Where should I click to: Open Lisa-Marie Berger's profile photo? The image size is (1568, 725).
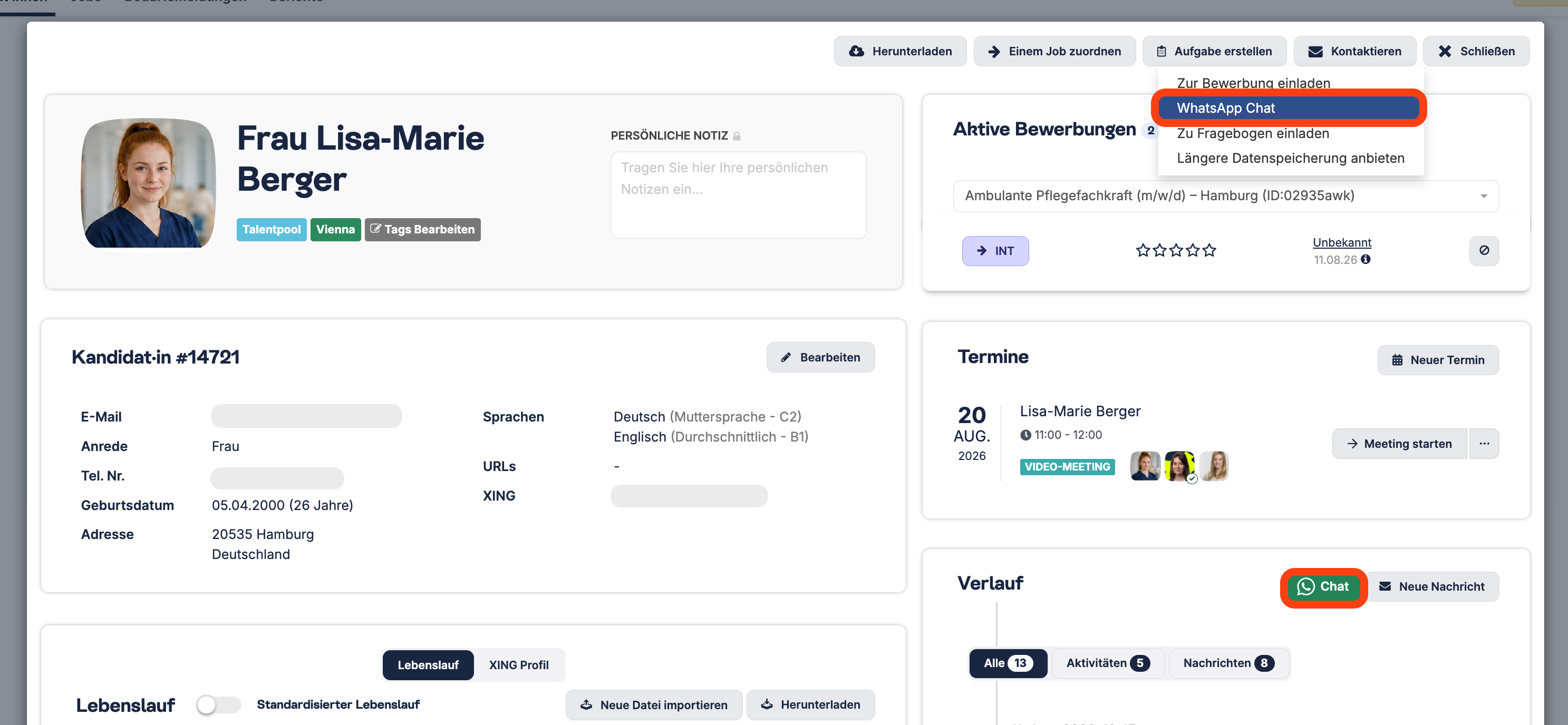(x=148, y=183)
